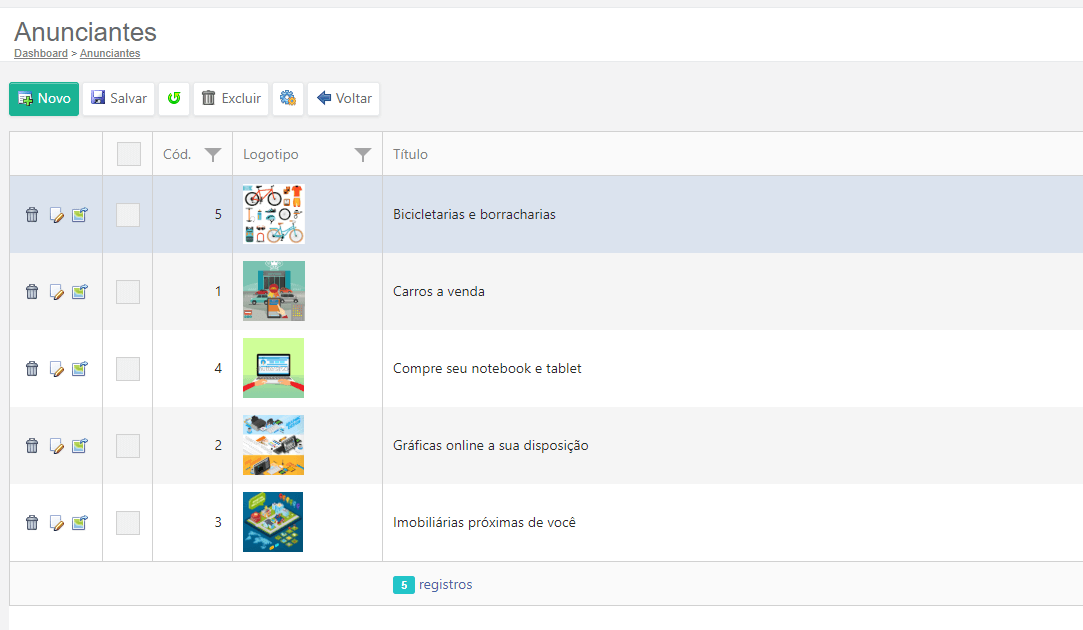The height and width of the screenshot is (630, 1083).
Task: Click image export icon for Compre seu notebook row
Action: click(80, 369)
